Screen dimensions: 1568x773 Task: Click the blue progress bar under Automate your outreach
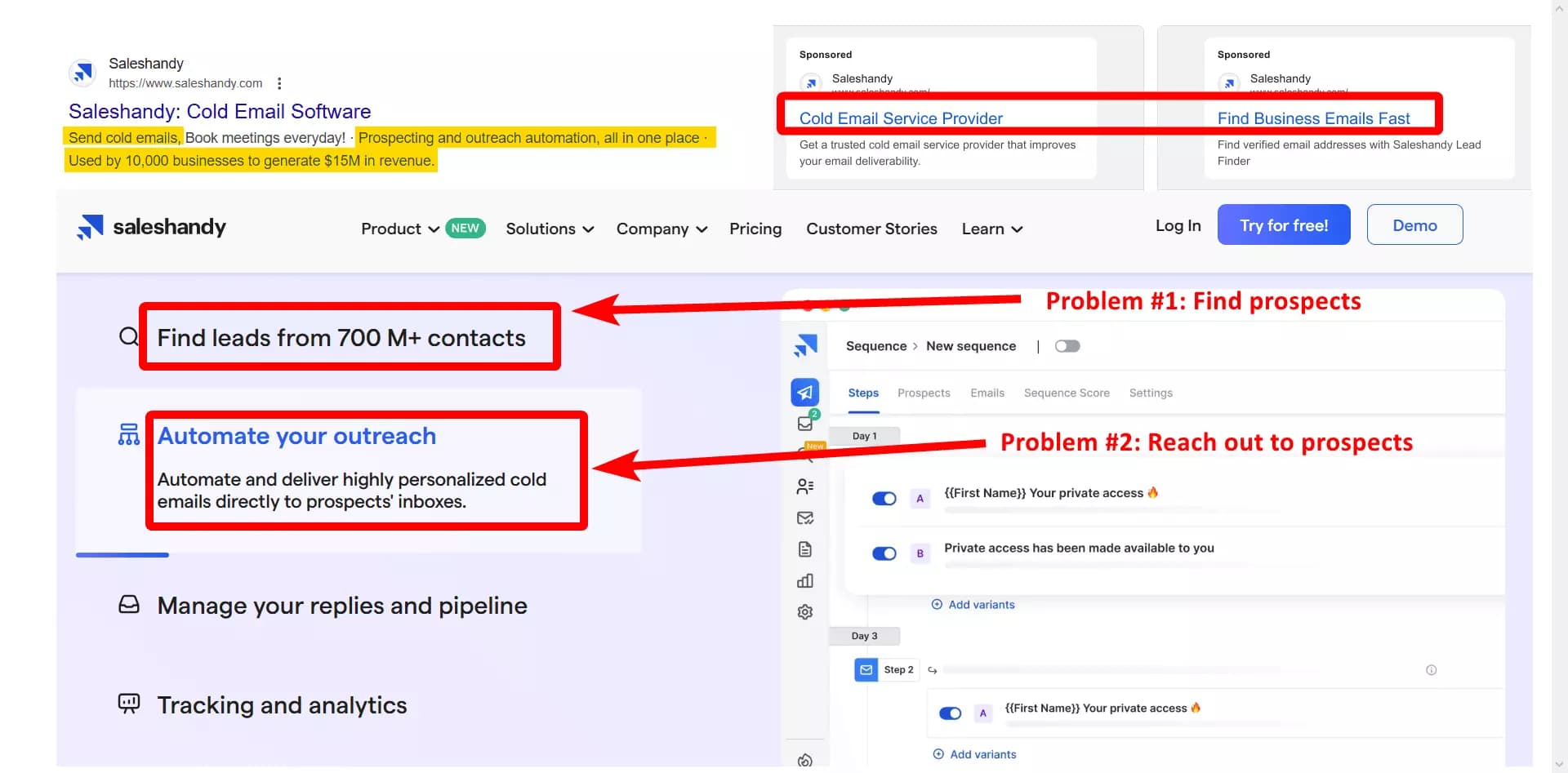(x=122, y=555)
